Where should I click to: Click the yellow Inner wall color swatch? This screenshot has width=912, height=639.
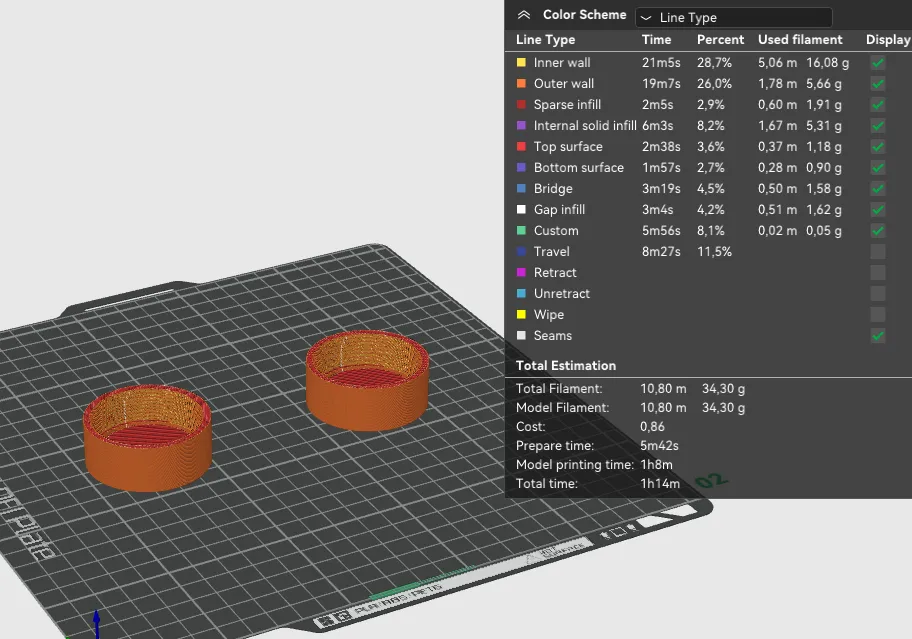(x=521, y=62)
